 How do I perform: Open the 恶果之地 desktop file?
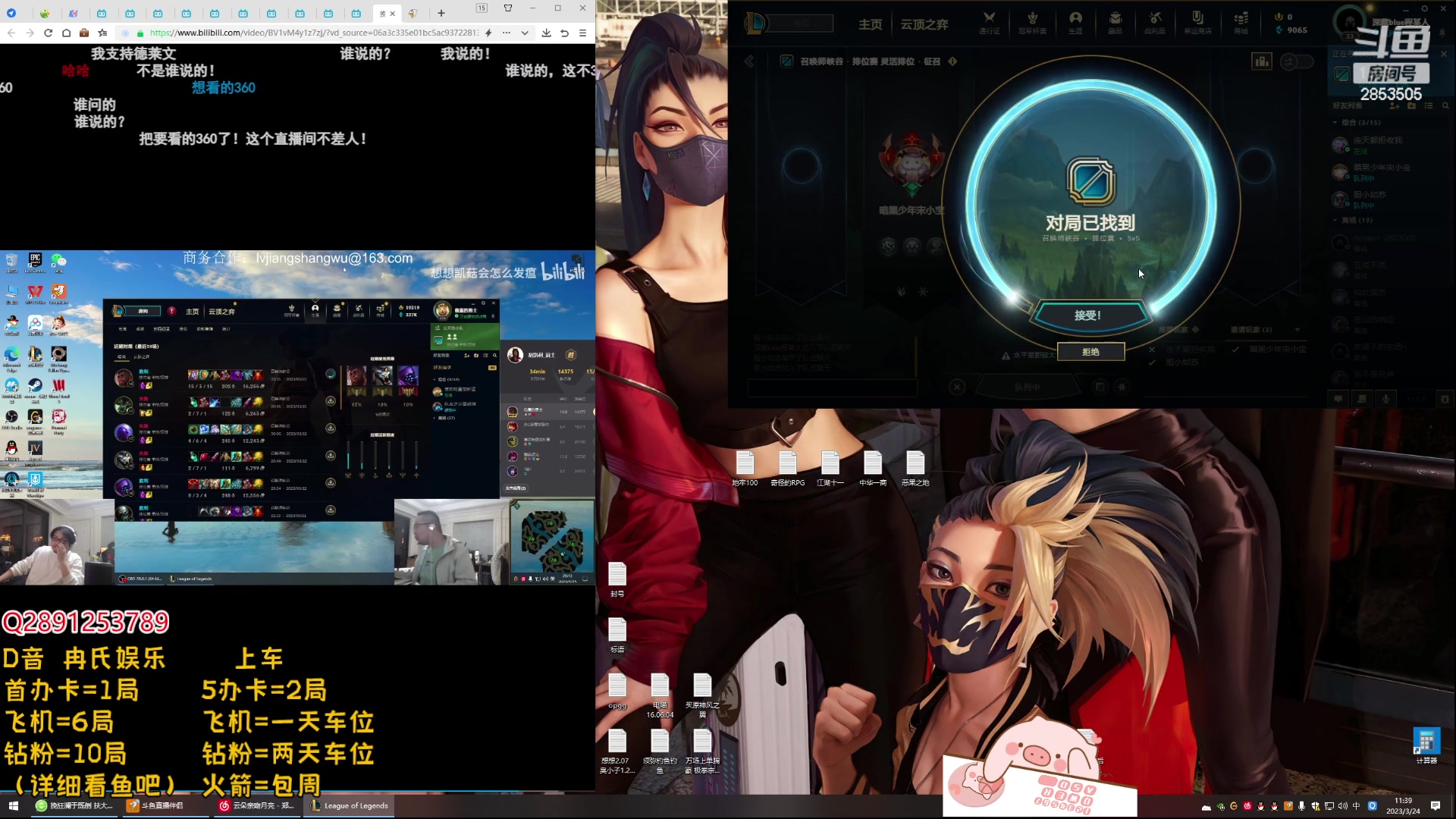point(915,469)
